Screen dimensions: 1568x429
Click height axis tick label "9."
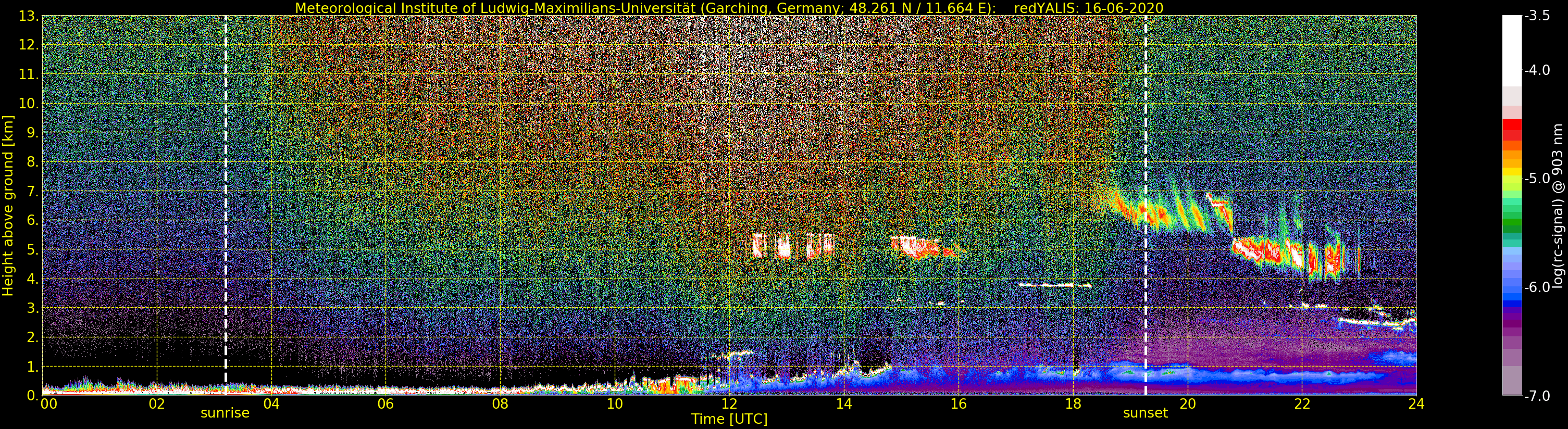[32, 133]
